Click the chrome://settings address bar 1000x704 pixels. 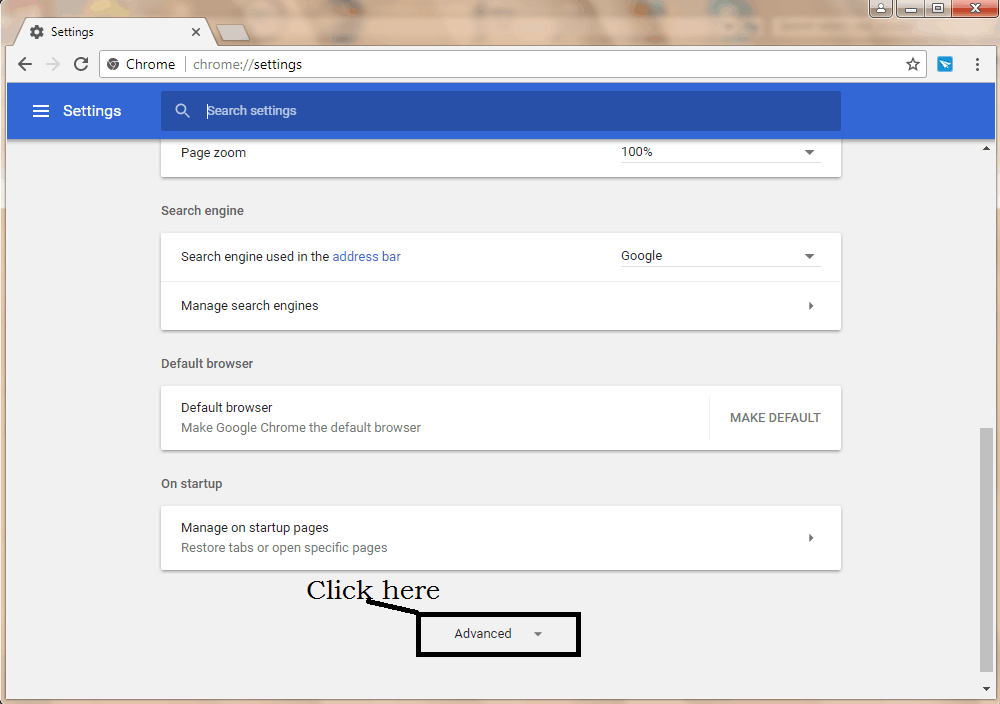coord(512,64)
